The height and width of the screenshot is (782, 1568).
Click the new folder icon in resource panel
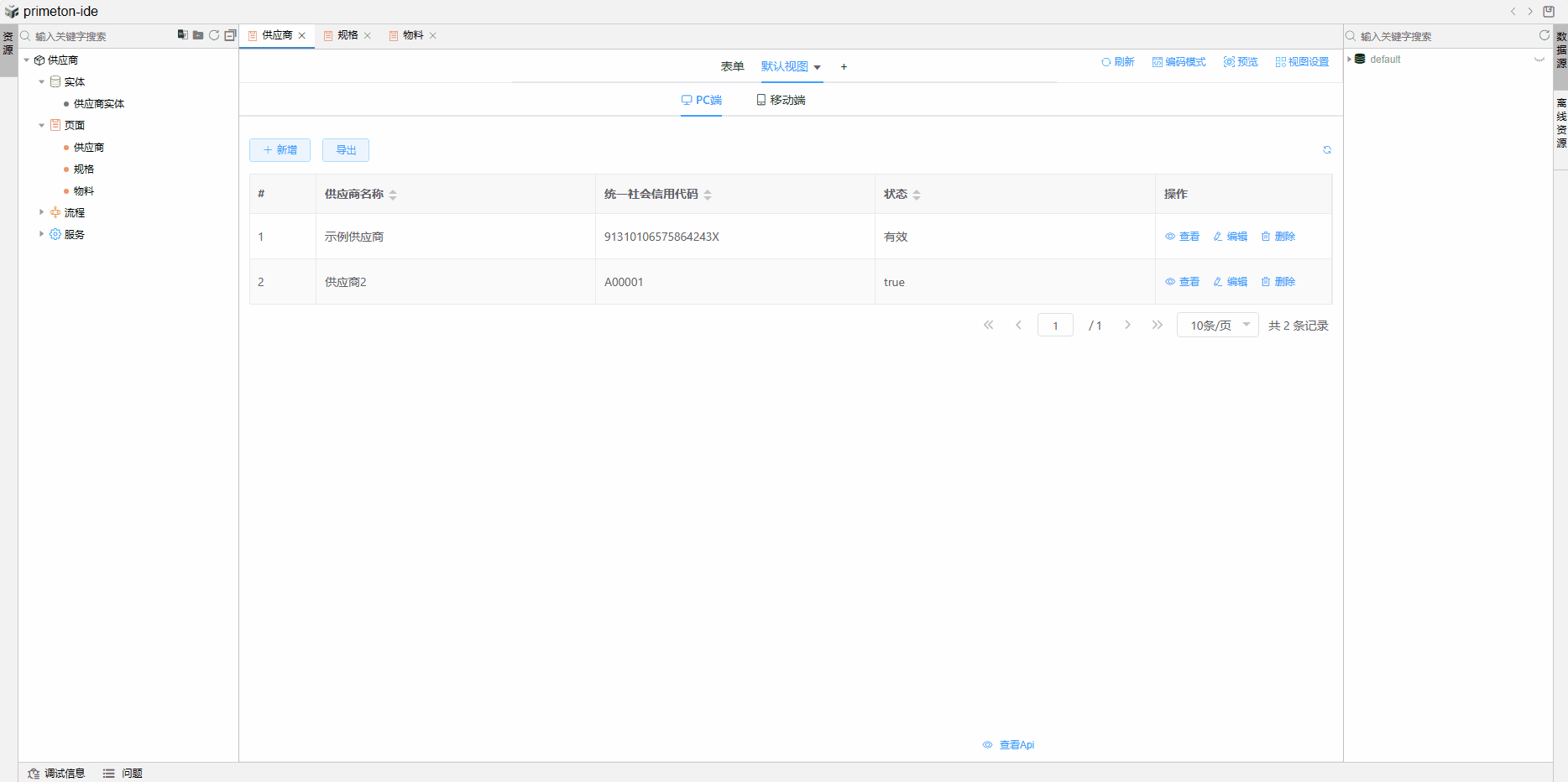coord(198,35)
